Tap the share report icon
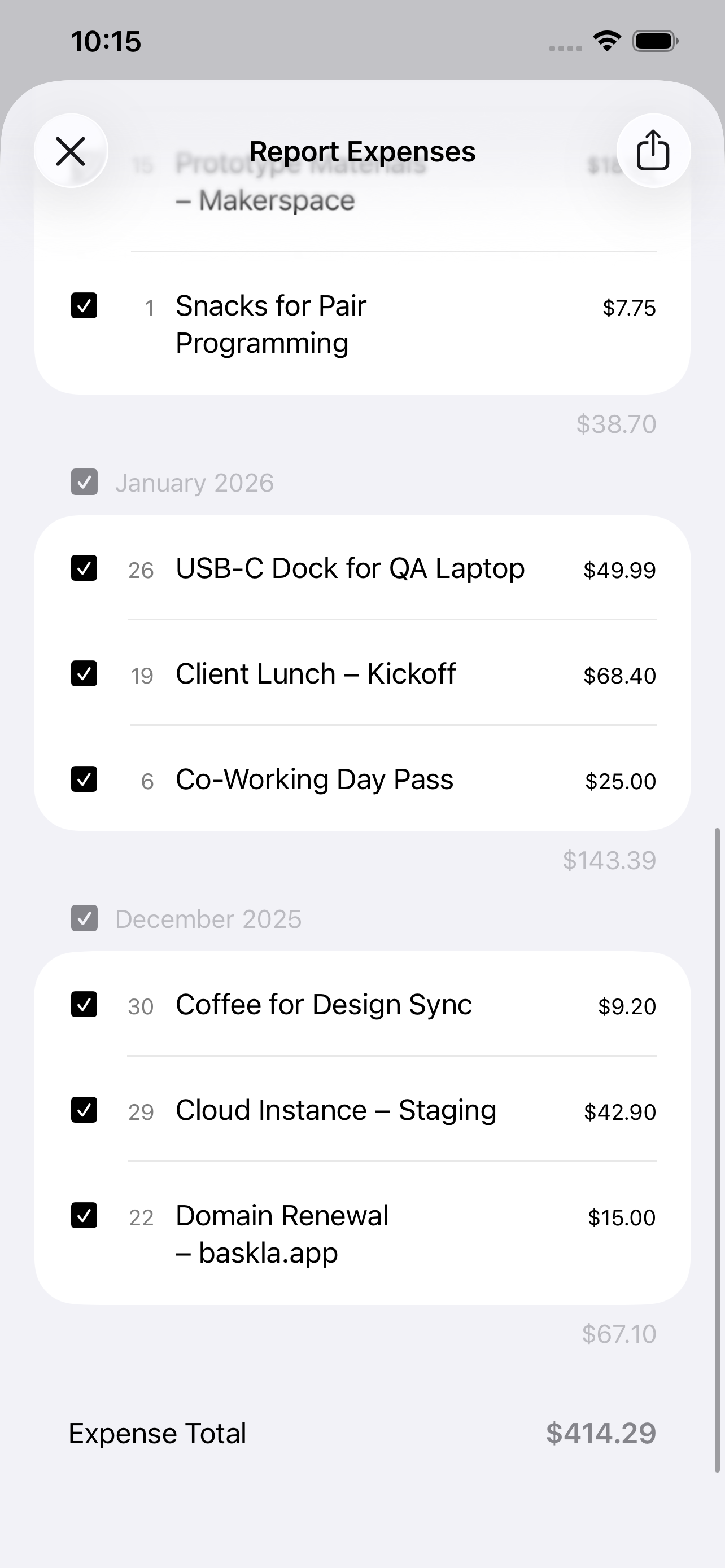 pyautogui.click(x=653, y=150)
